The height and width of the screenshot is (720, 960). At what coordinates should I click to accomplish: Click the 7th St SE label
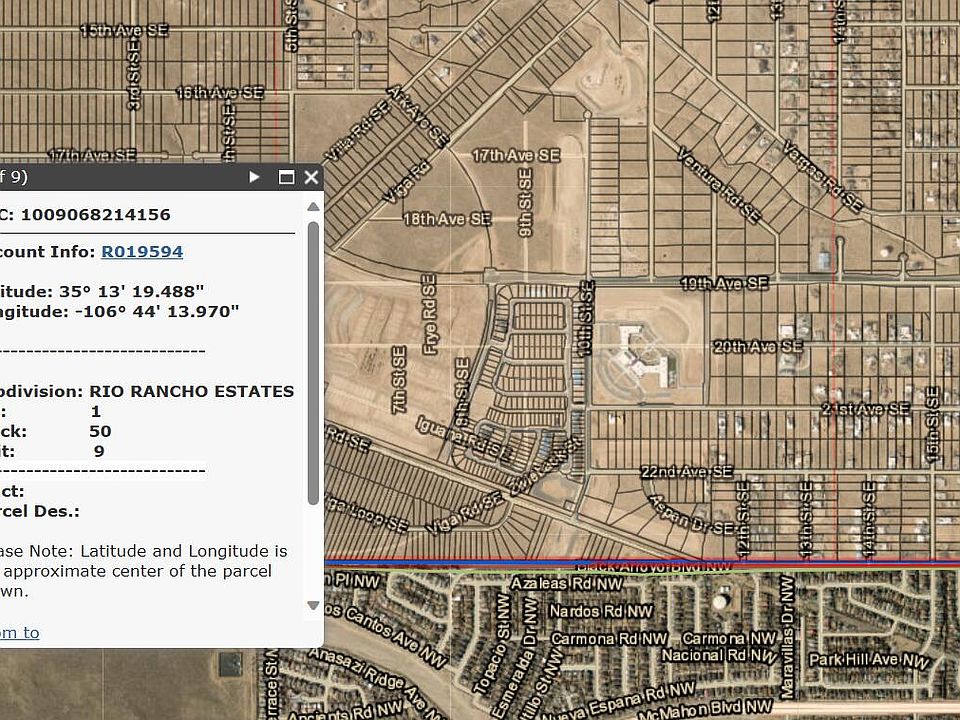click(399, 380)
